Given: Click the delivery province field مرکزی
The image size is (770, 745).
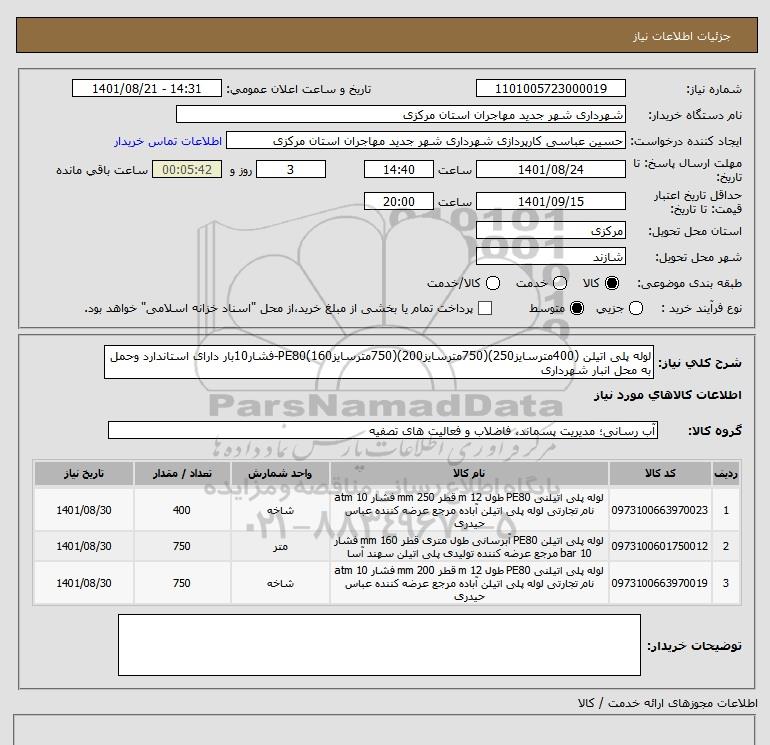Looking at the screenshot, I should point(550,230).
